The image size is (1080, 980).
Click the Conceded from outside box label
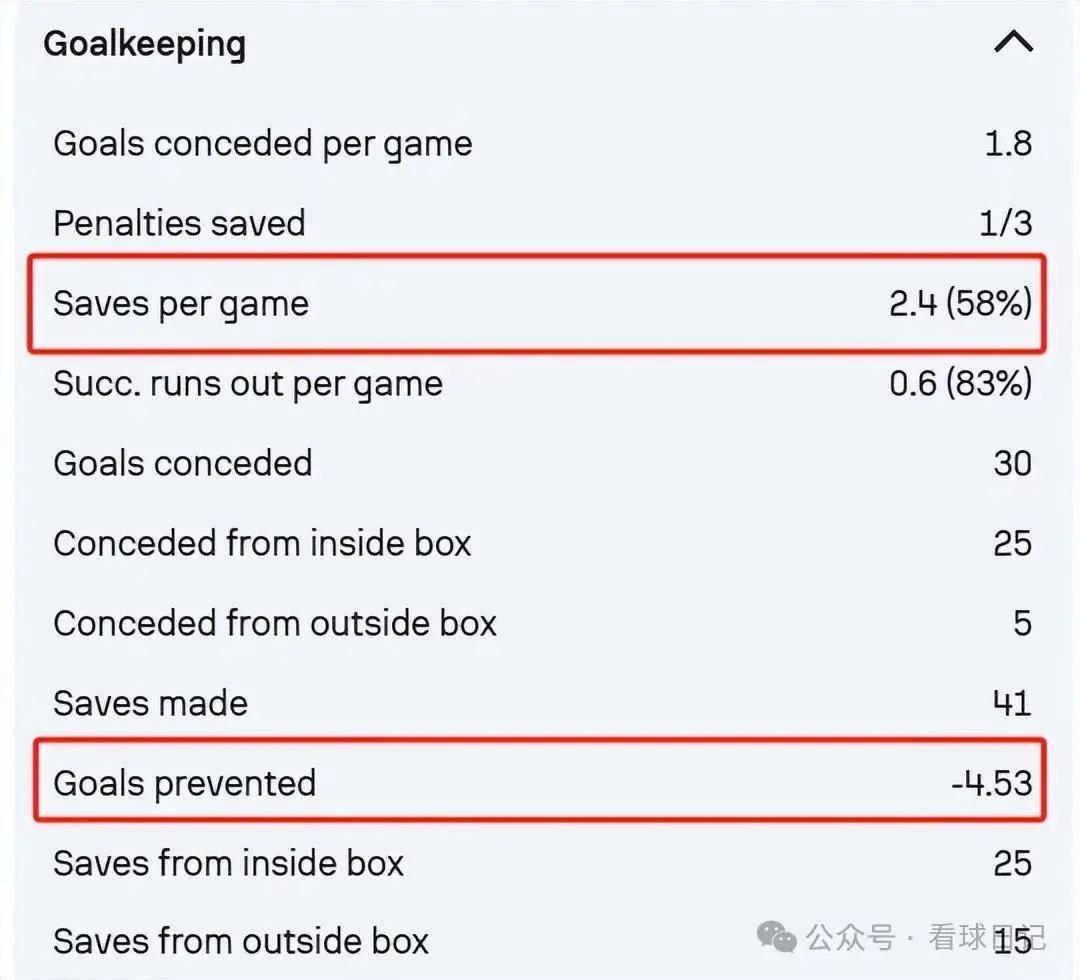point(275,623)
